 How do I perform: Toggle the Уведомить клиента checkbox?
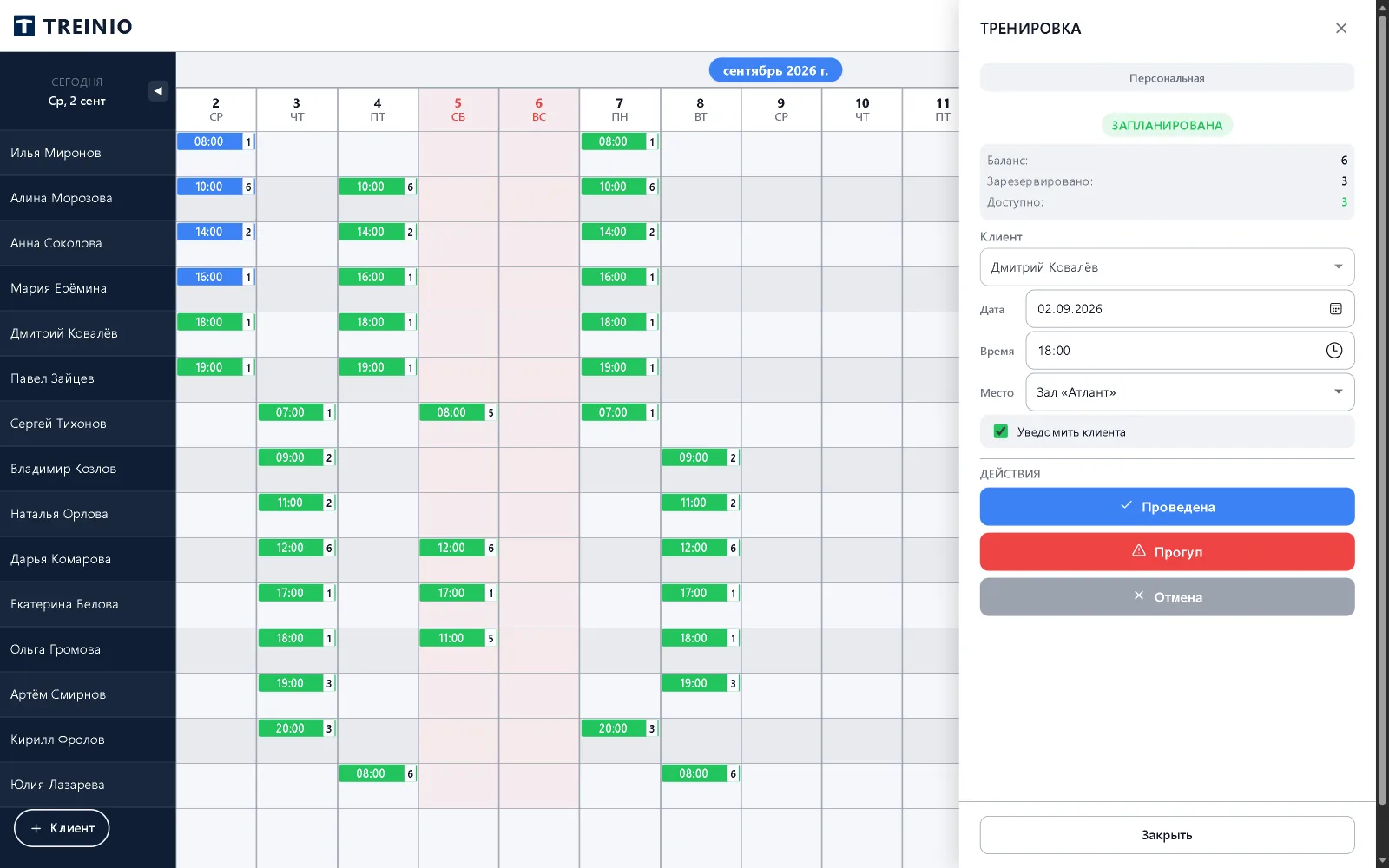(1001, 431)
